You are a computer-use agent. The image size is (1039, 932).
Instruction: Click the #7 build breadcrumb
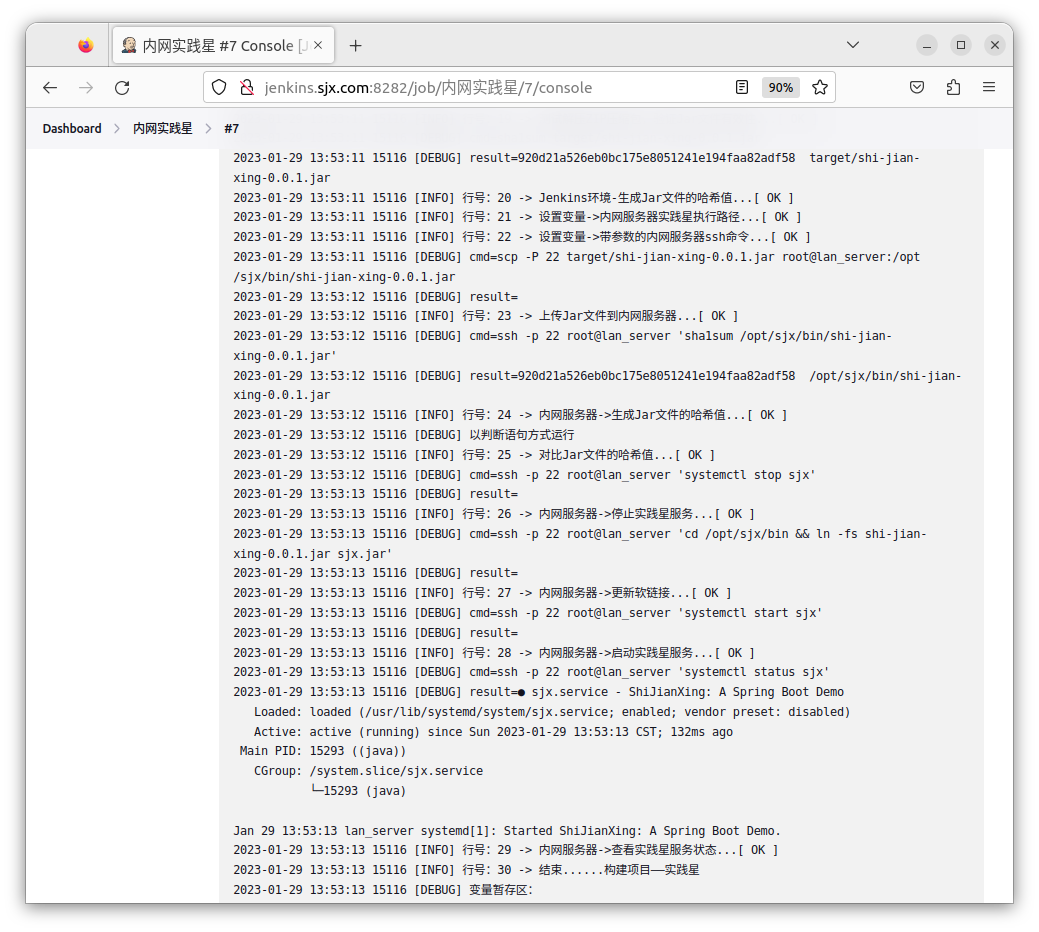tap(231, 129)
